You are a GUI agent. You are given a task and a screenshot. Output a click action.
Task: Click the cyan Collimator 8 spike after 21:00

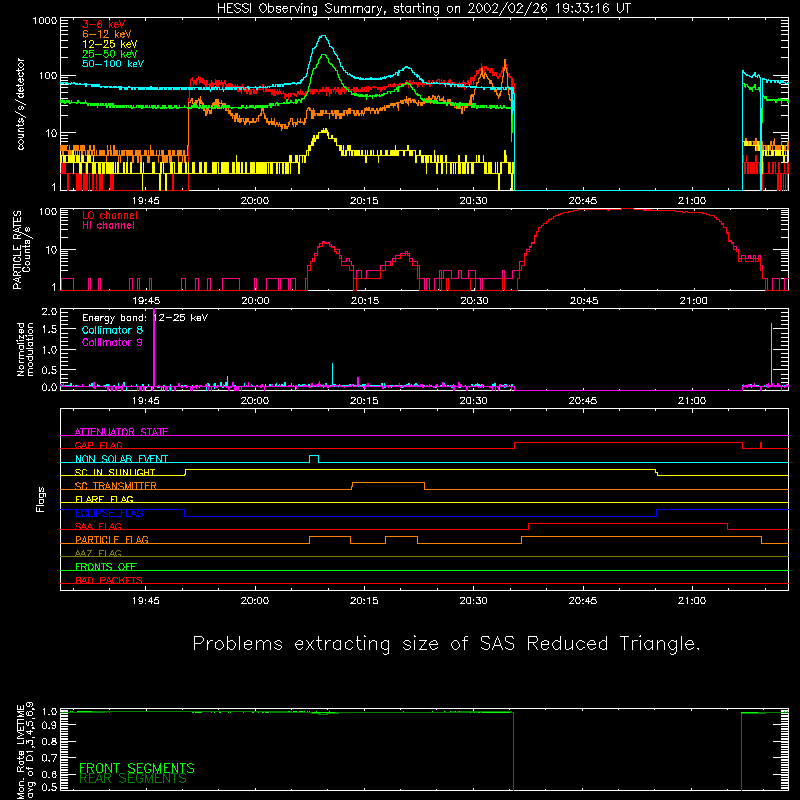(x=771, y=353)
